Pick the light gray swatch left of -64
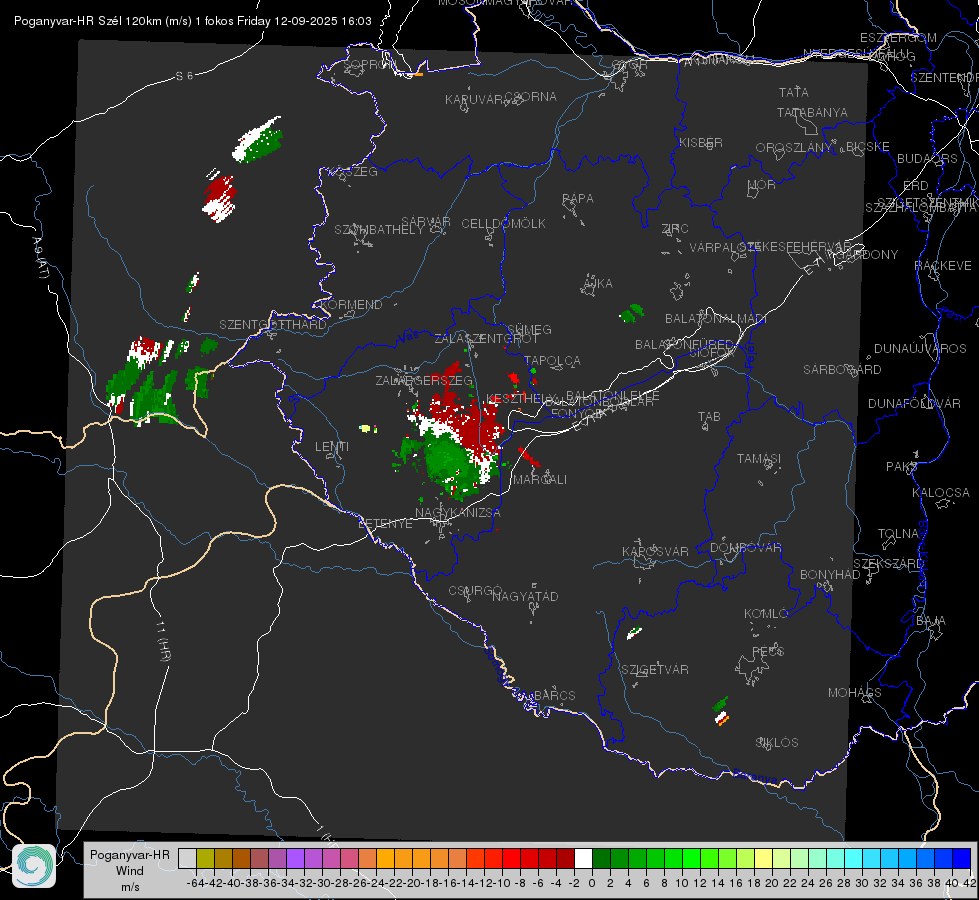 point(187,859)
